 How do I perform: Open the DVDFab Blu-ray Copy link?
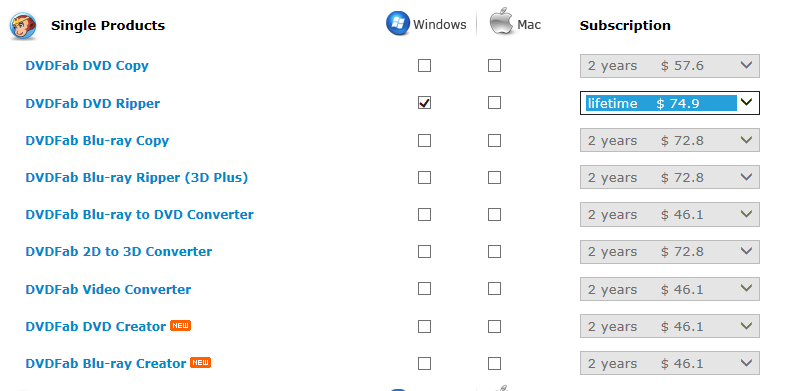click(x=97, y=141)
